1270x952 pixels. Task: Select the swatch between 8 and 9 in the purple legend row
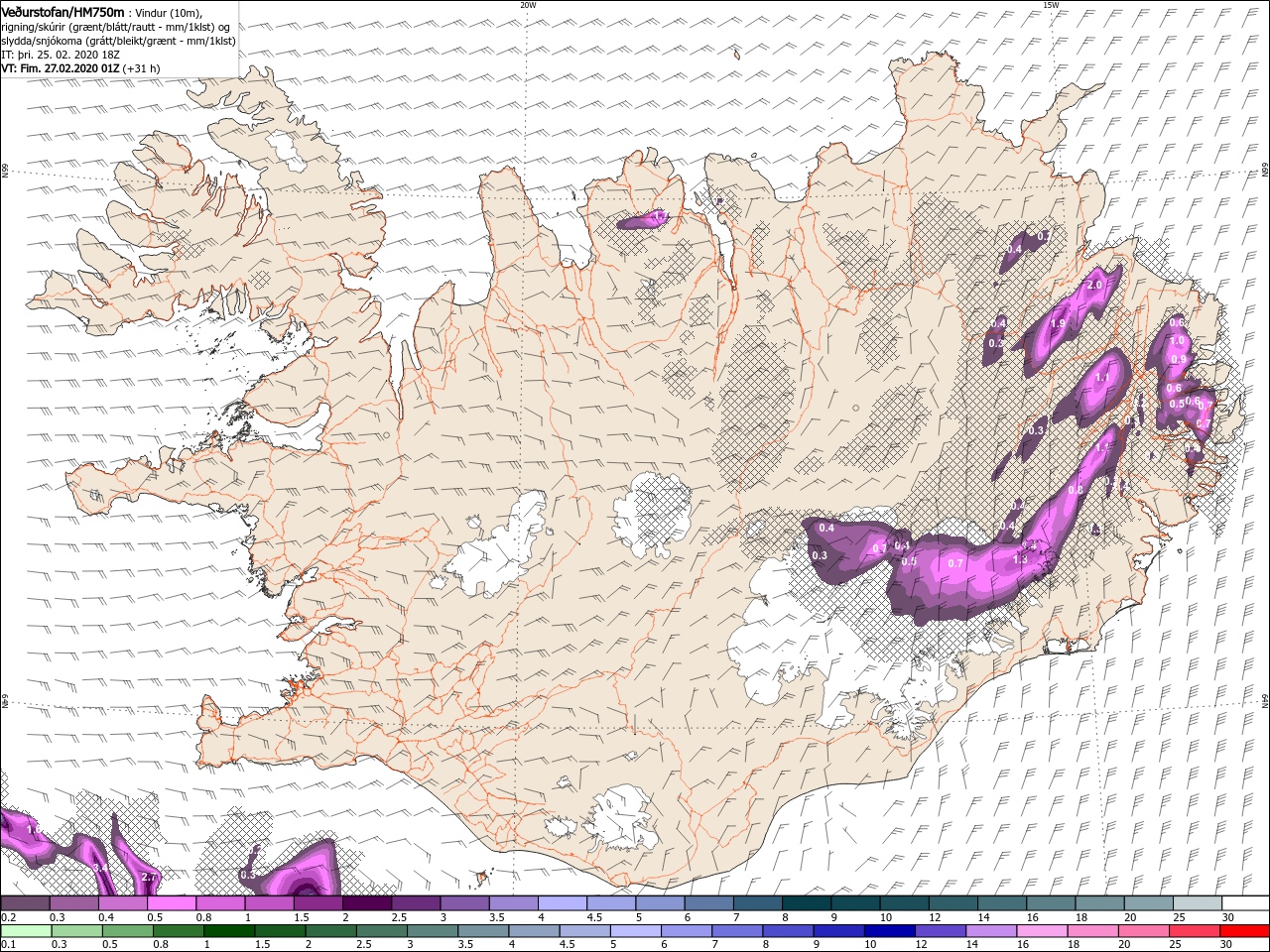click(806, 903)
